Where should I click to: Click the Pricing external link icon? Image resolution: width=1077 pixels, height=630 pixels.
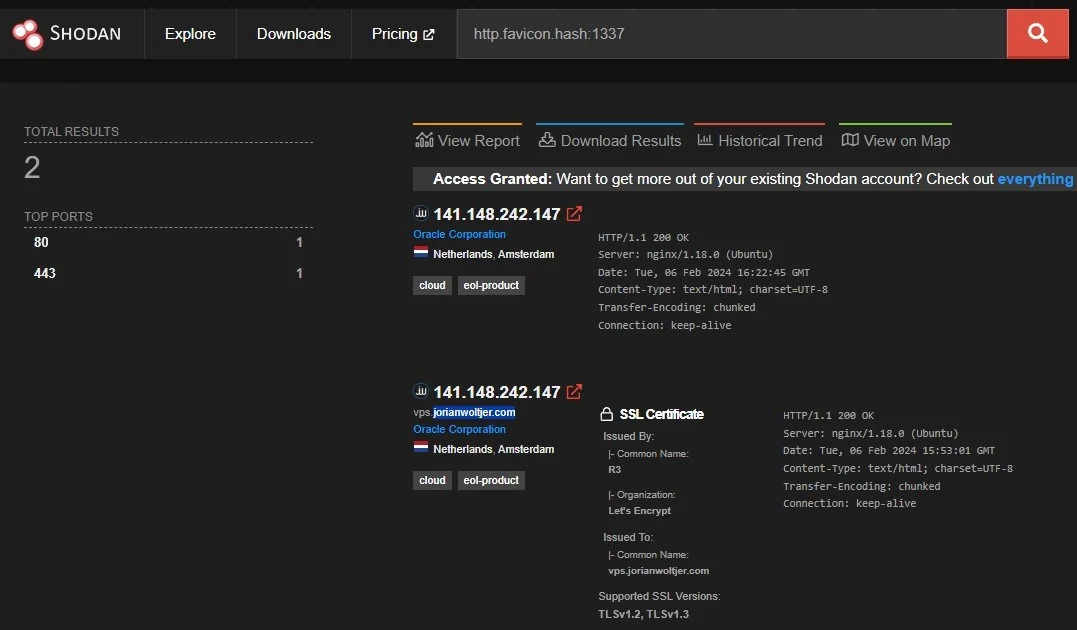(429, 34)
